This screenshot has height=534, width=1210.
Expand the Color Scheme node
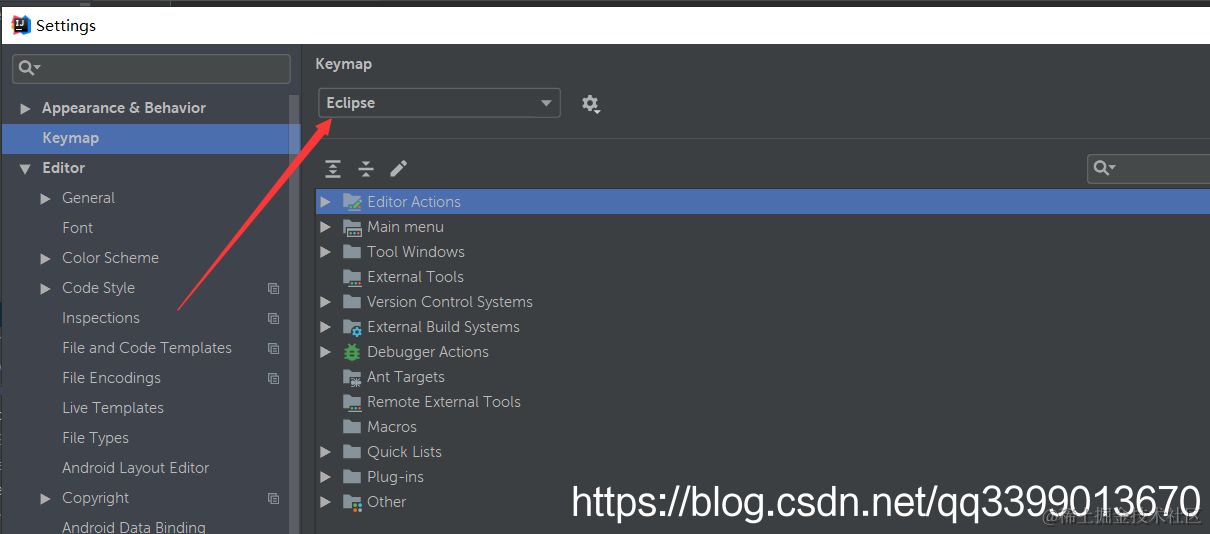coord(45,258)
